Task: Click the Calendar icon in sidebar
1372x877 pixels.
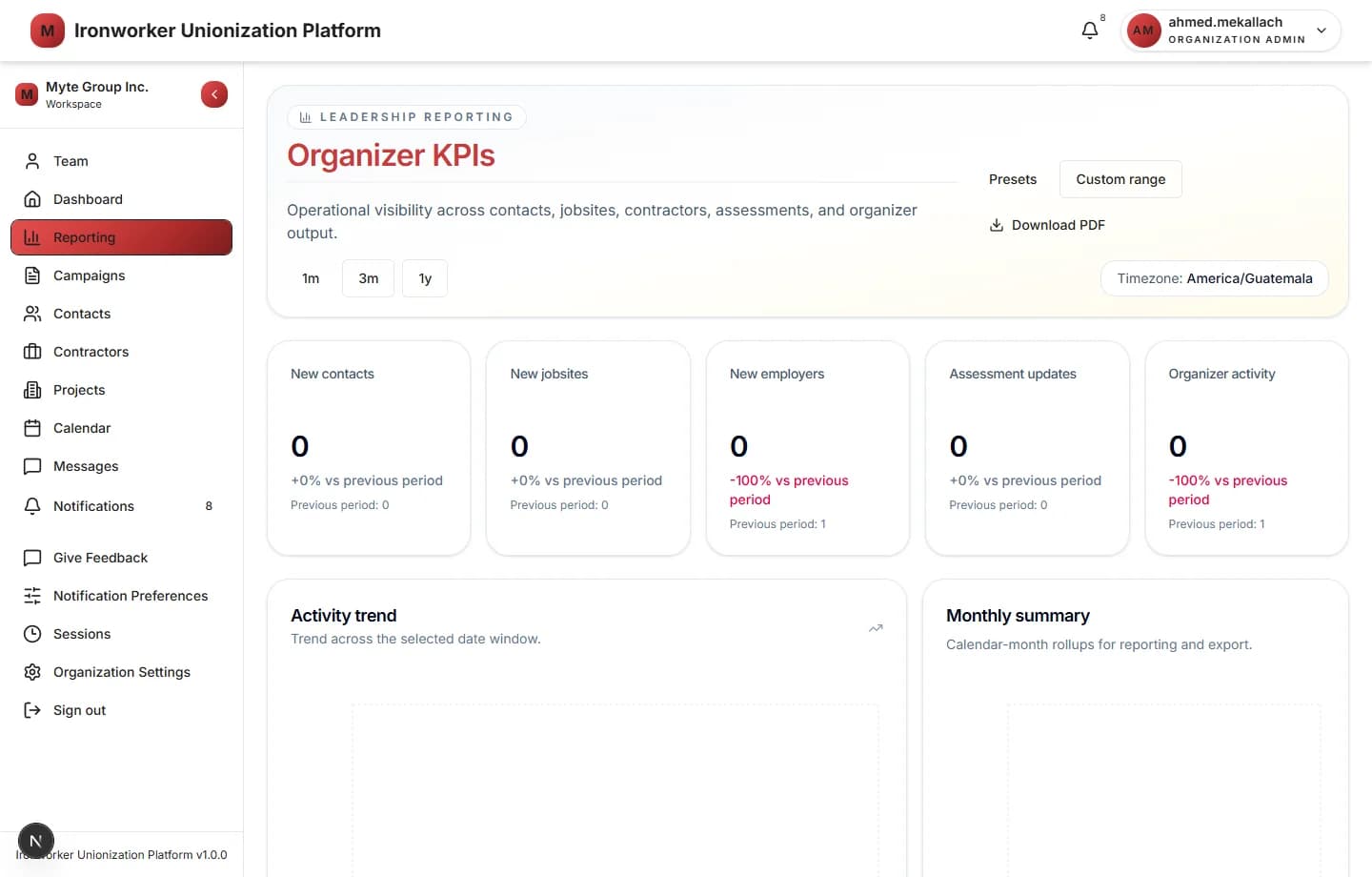Action: [32, 428]
